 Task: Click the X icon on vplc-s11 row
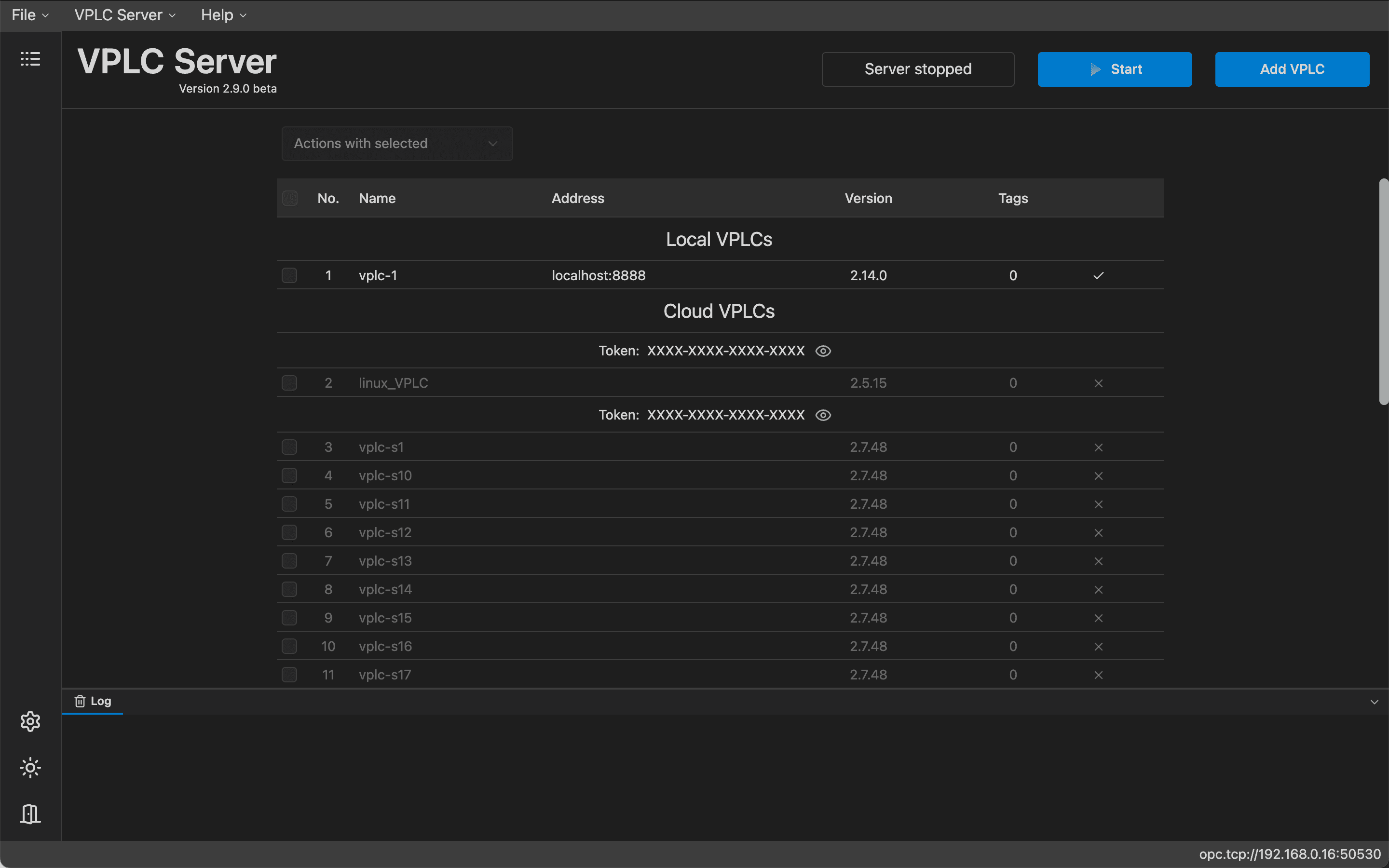(1099, 504)
